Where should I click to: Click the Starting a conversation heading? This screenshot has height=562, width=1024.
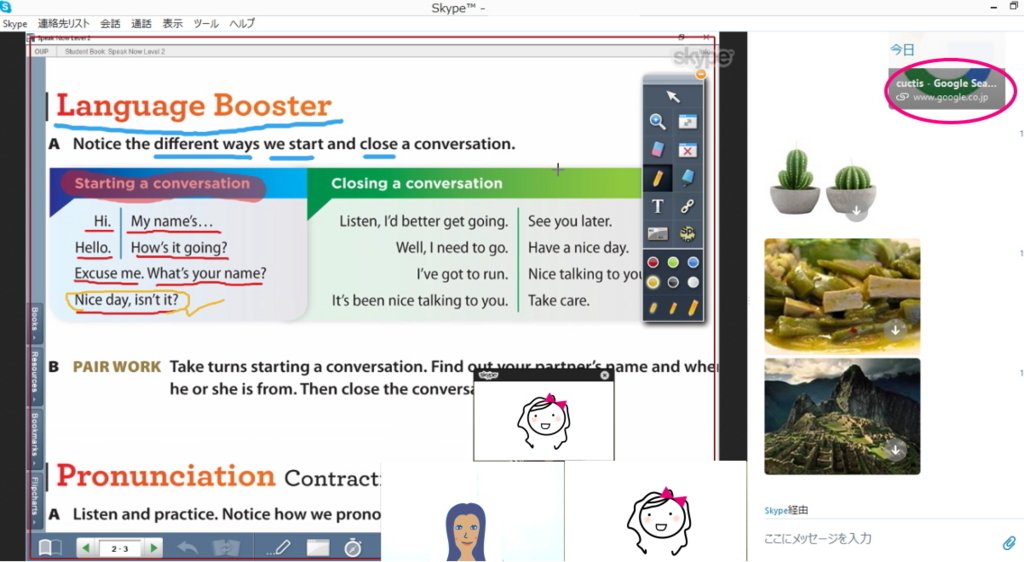click(x=162, y=183)
